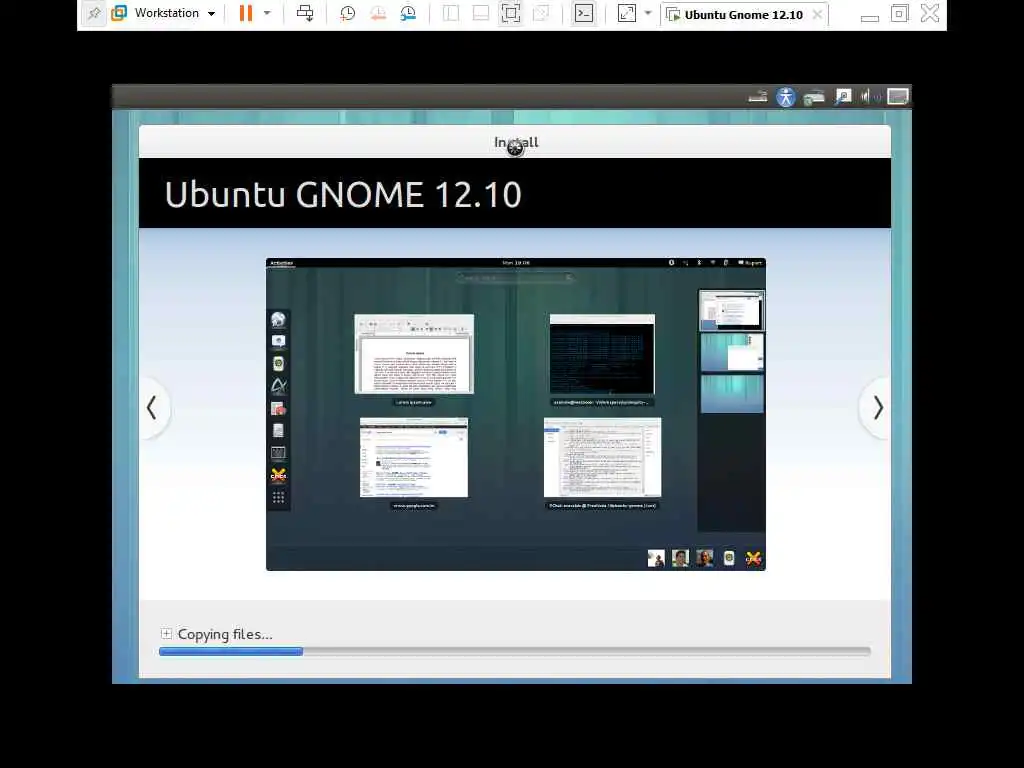Open the keyboard layout indicator
This screenshot has height=768, width=1024.
point(758,97)
